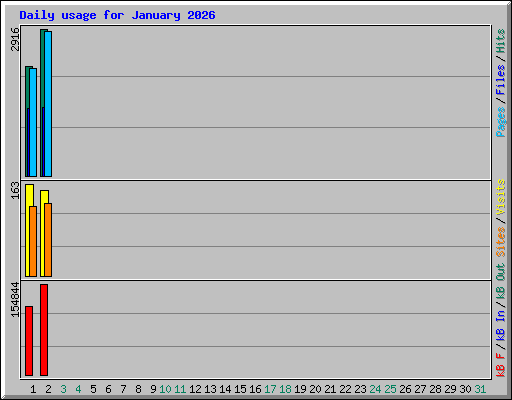Click day label 14 on x-axis

tap(225, 389)
